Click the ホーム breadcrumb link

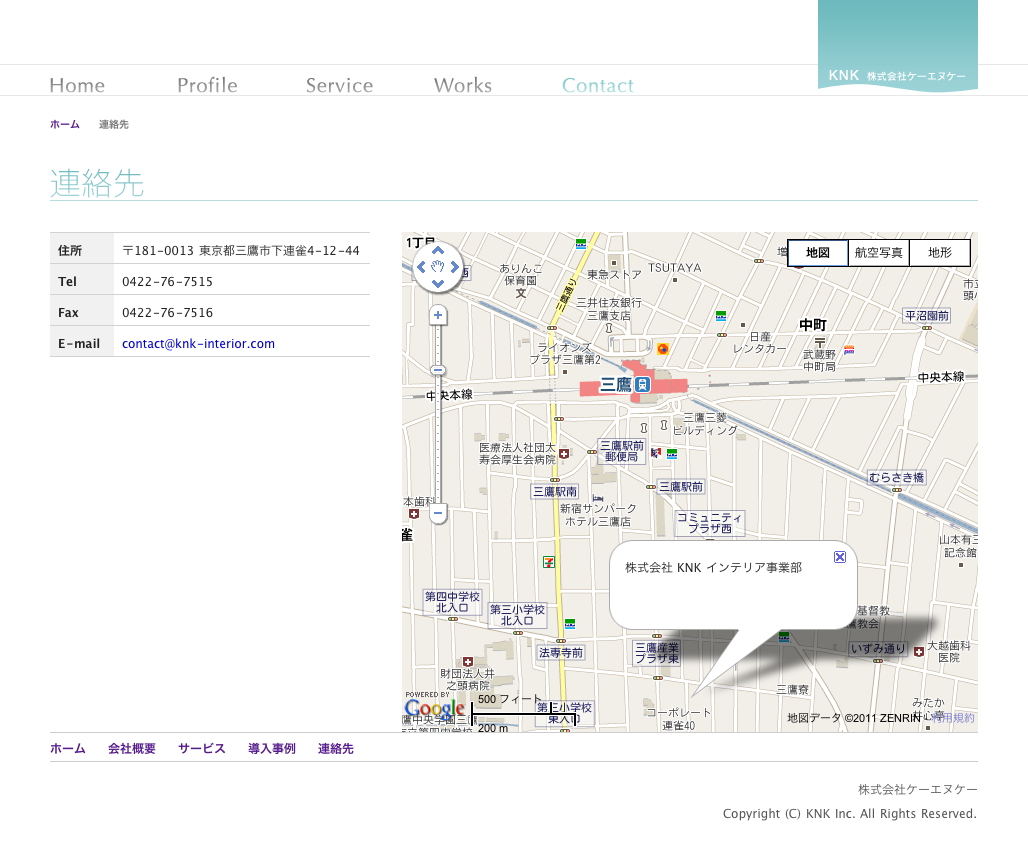[x=65, y=125]
